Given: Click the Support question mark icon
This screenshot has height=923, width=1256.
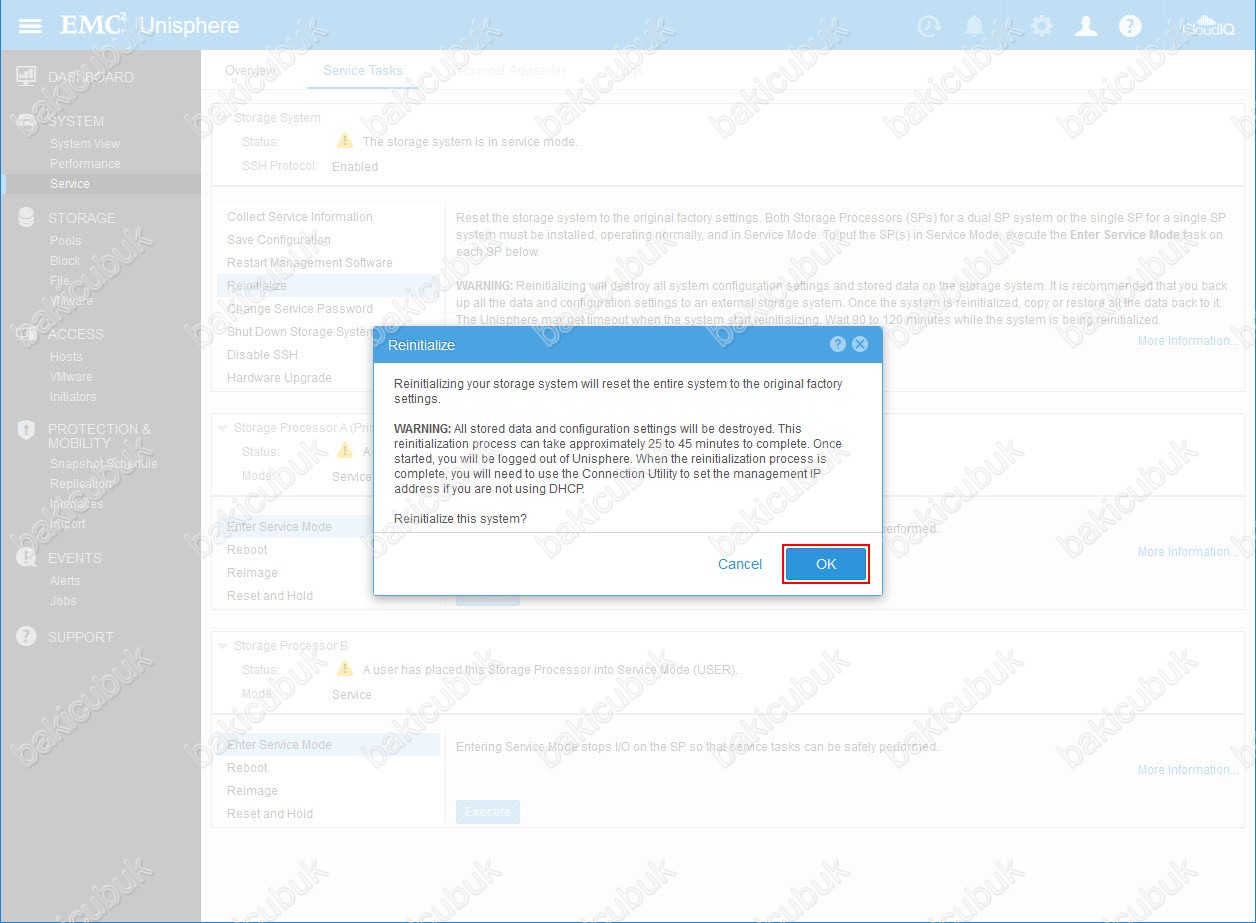Looking at the screenshot, I should tap(27, 636).
